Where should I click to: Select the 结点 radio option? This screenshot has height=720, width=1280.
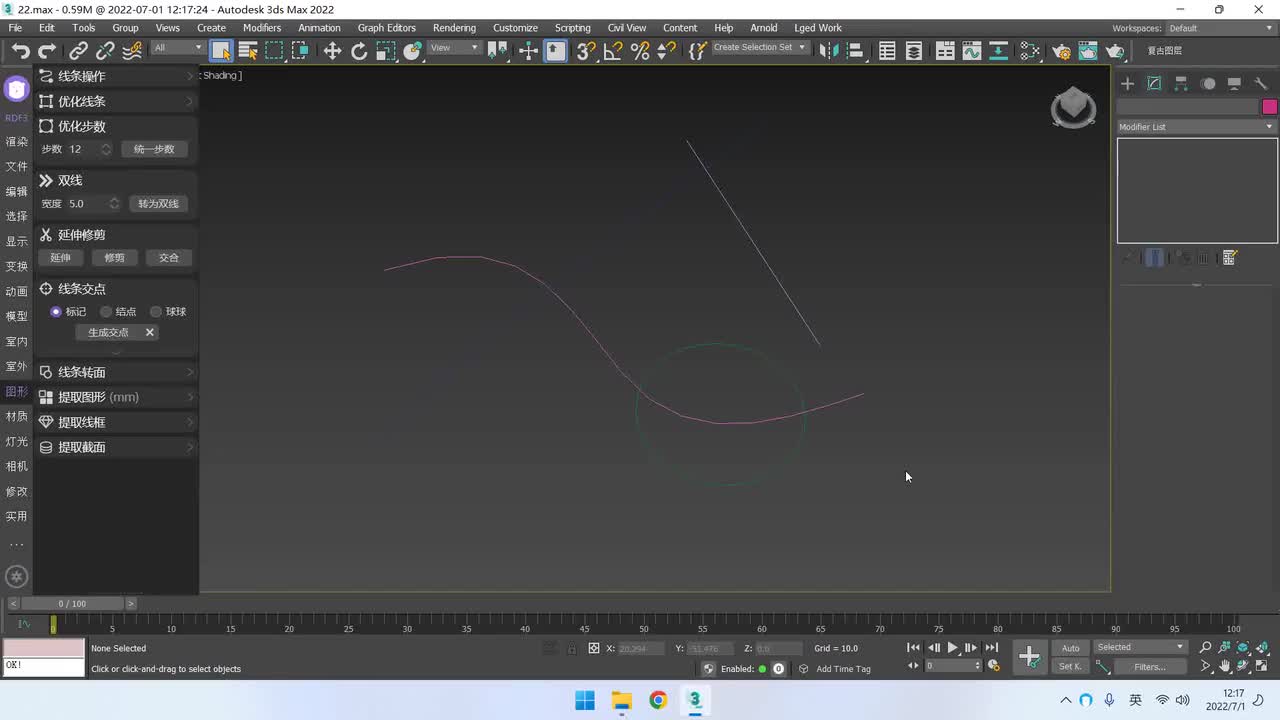pos(118,312)
